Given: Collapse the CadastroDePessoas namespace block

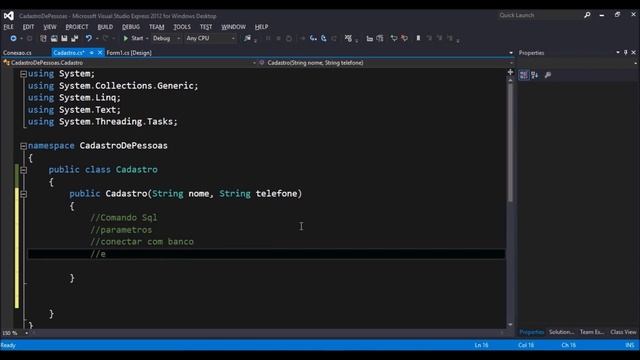Looking at the screenshot, I should [x=23, y=146].
